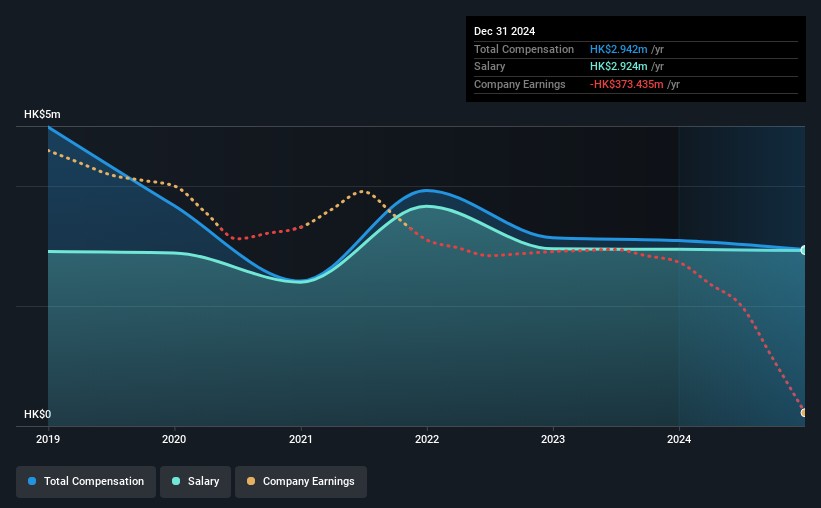Toggle the Total Compensation legend series

(x=86, y=481)
